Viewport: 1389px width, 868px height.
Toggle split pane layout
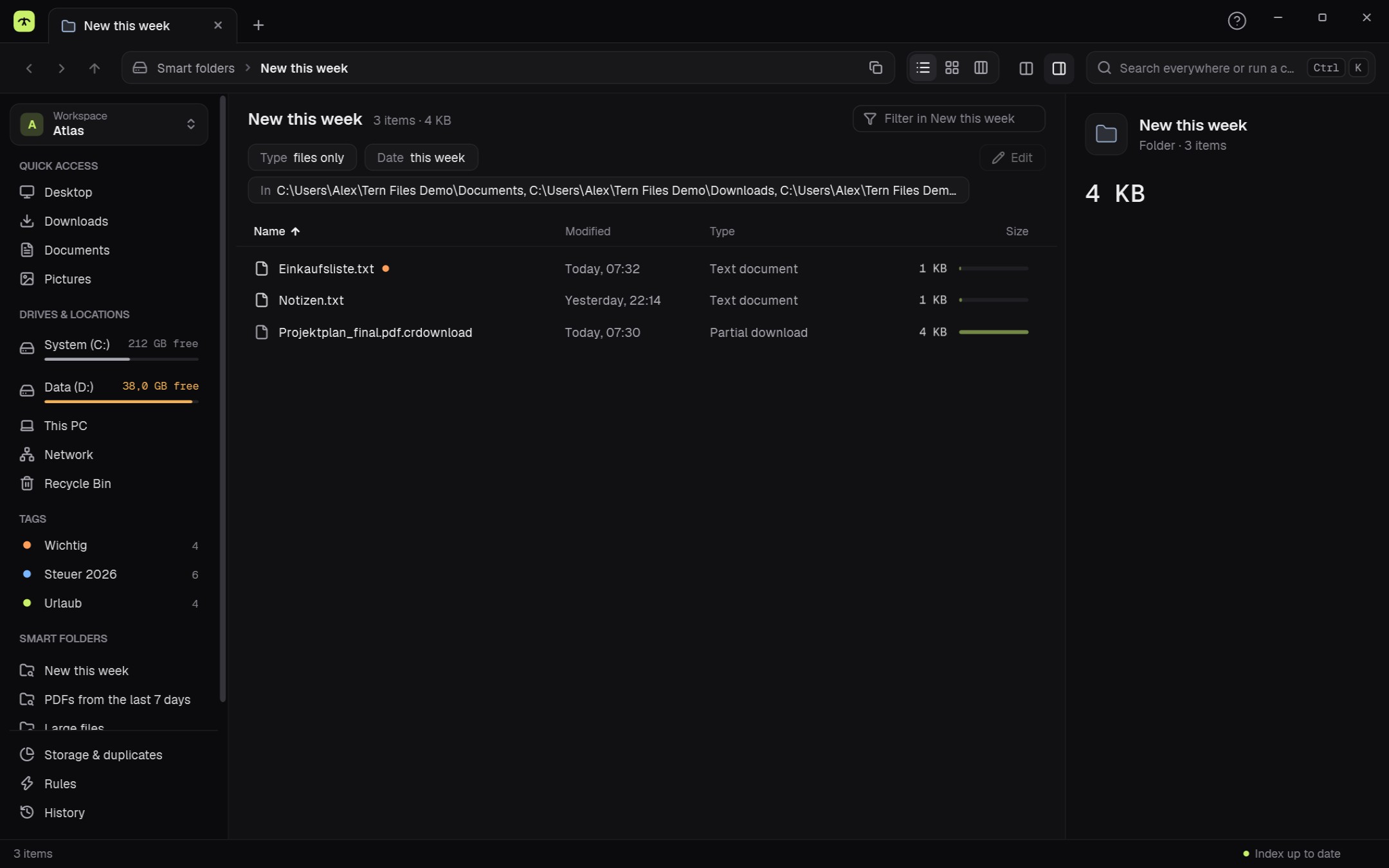pyautogui.click(x=1026, y=68)
